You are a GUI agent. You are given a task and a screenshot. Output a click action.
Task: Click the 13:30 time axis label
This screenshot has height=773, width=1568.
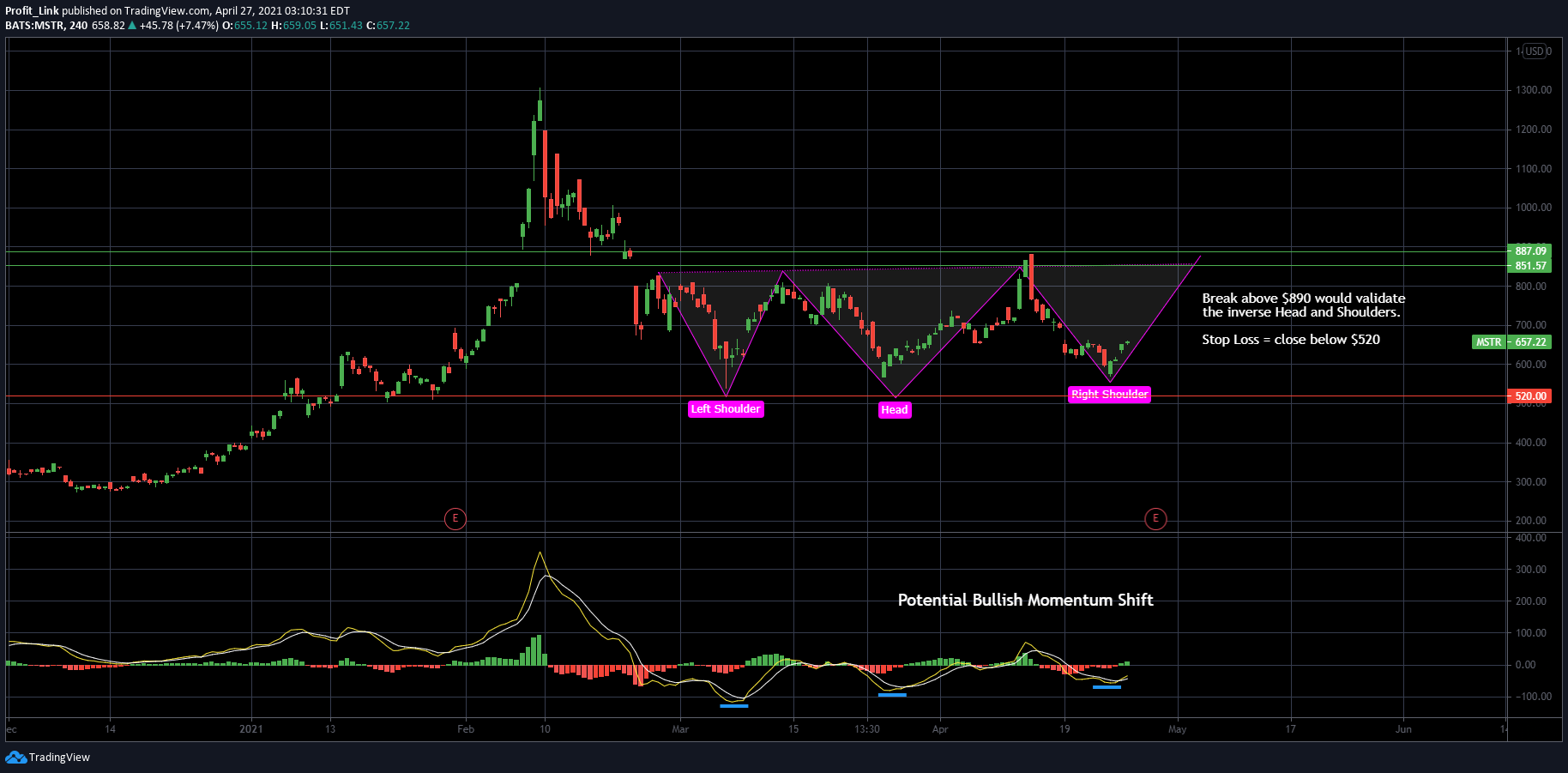[867, 729]
